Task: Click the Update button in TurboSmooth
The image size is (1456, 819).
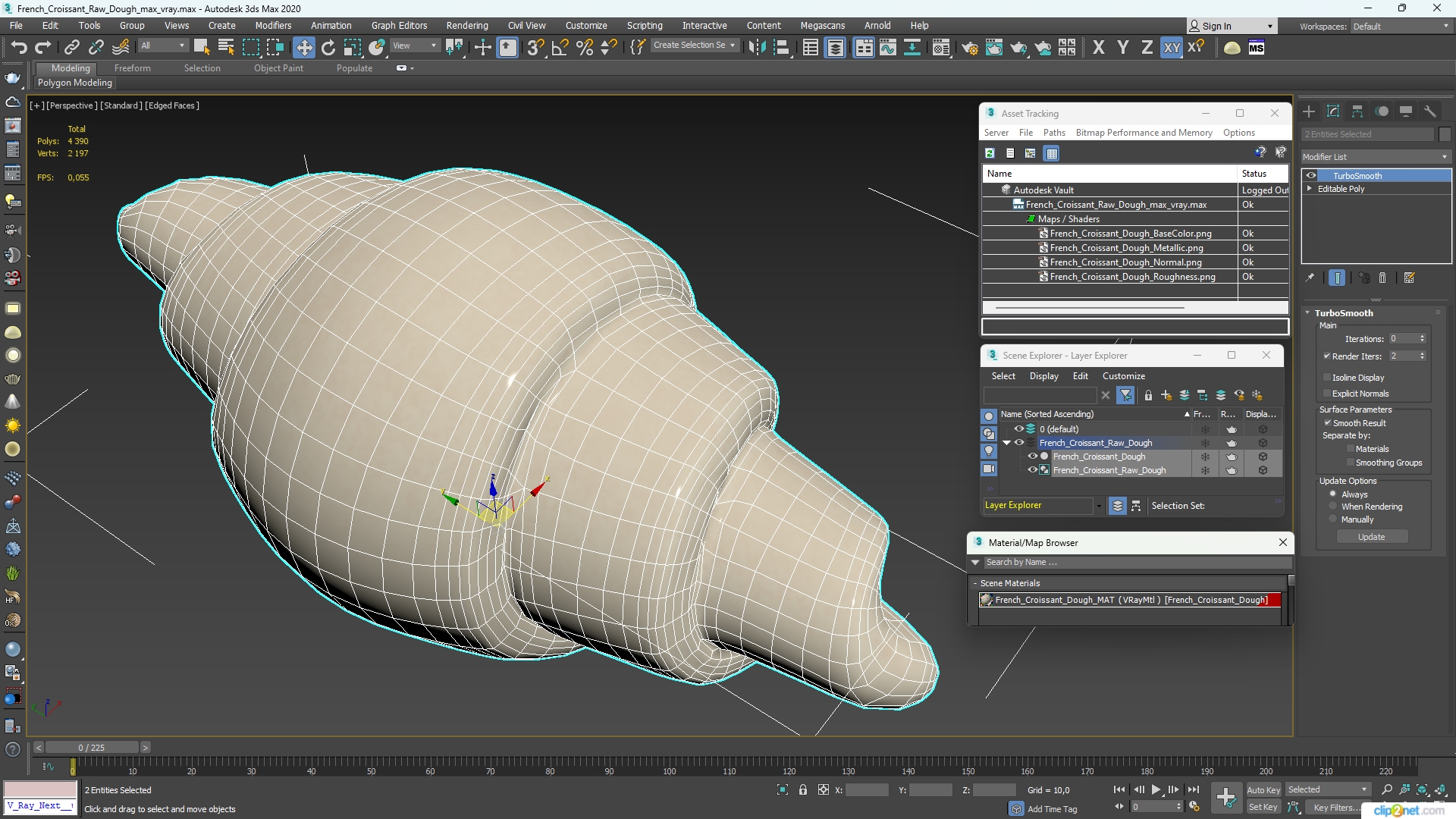Action: coord(1371,537)
